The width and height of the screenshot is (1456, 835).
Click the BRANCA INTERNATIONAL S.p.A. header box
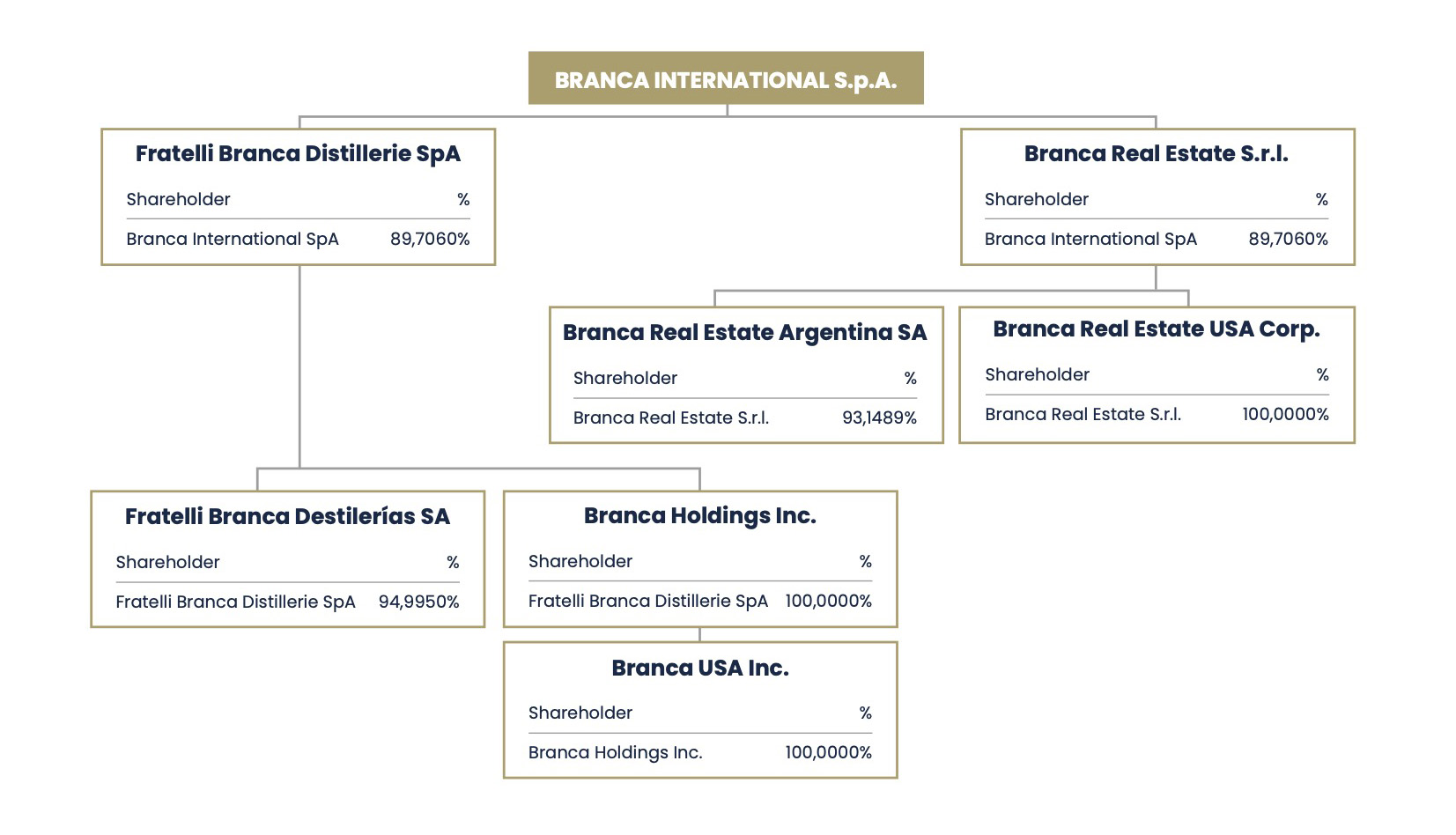coord(726,79)
